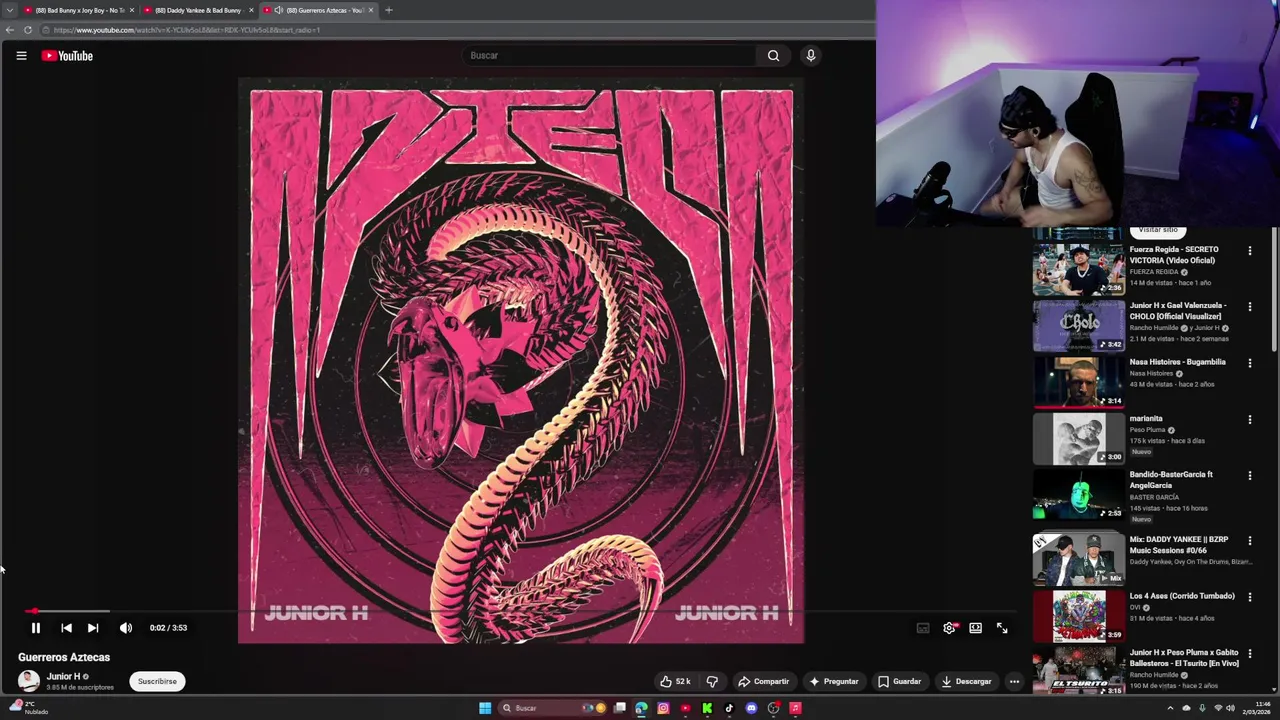
Task: Open TikTok from the taskbar
Action: [x=729, y=708]
